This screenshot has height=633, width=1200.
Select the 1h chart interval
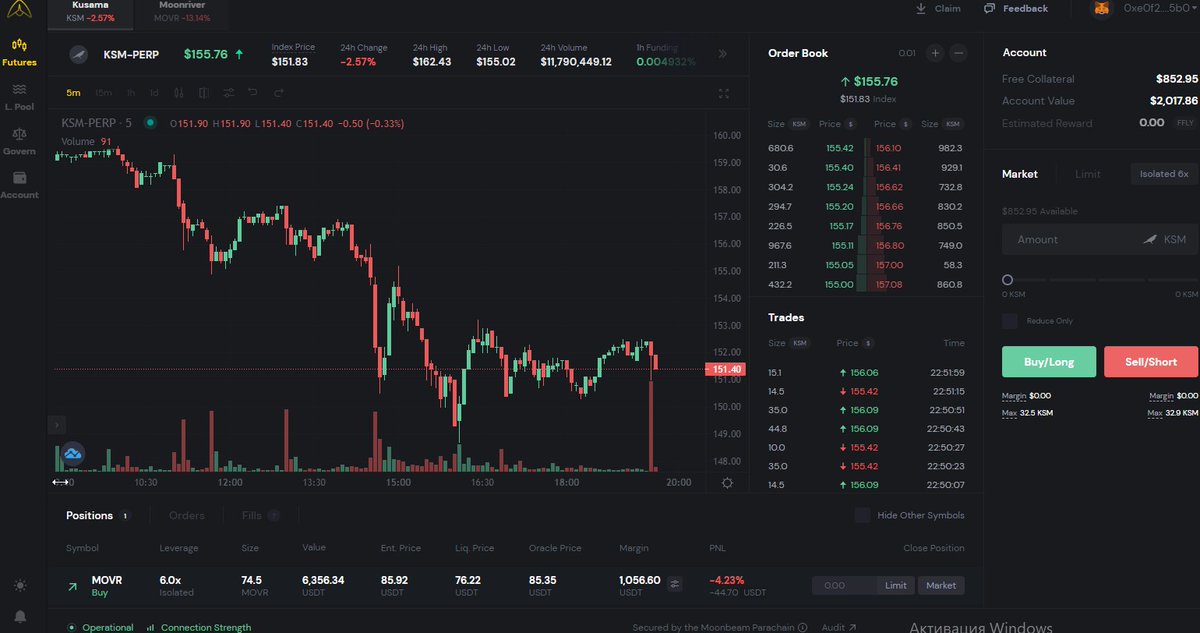[130, 93]
